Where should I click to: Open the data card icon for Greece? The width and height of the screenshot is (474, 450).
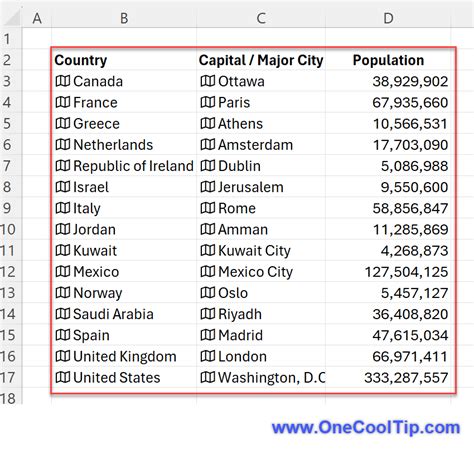tap(63, 123)
